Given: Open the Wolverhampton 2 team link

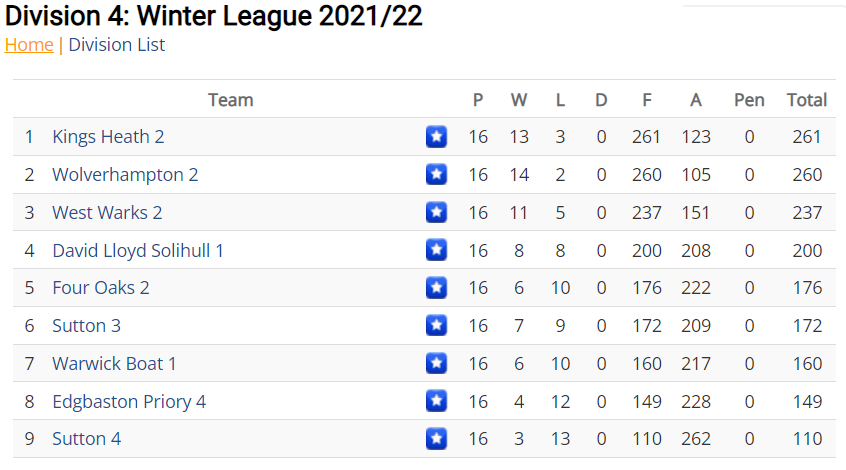Looking at the screenshot, I should click(125, 175).
